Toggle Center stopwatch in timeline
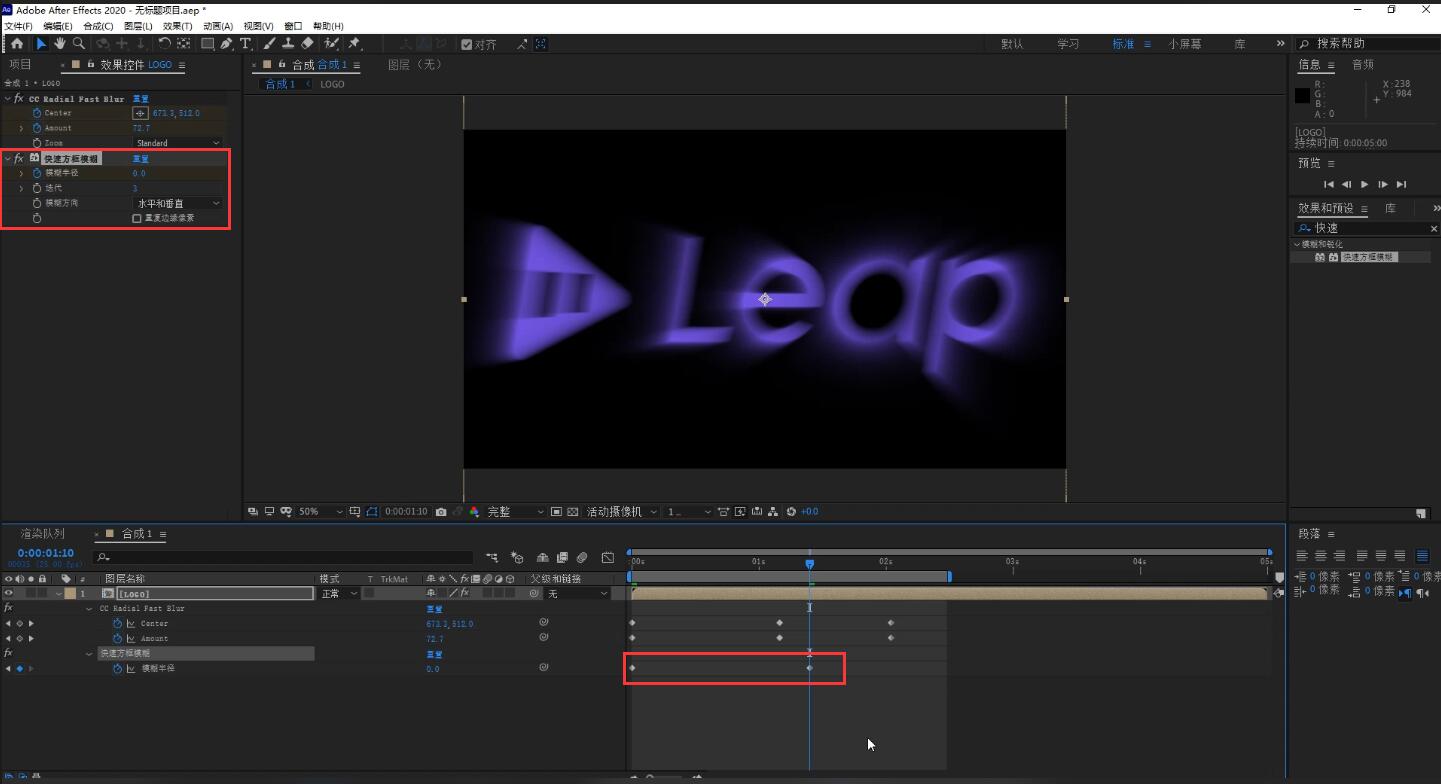Viewport: 1441px width, 784px height. (117, 623)
